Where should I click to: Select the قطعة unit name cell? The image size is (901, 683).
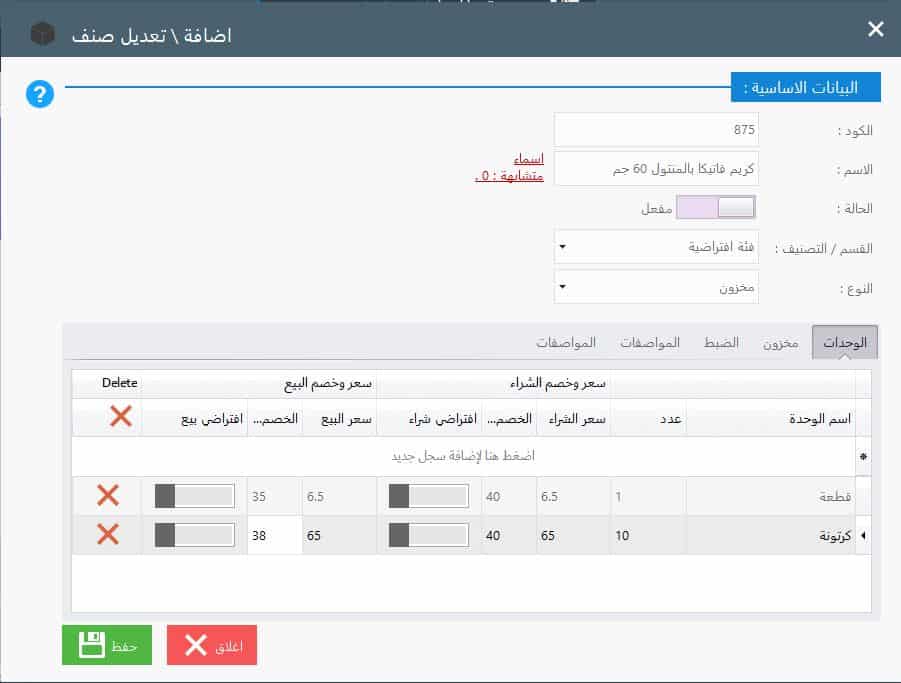770,496
